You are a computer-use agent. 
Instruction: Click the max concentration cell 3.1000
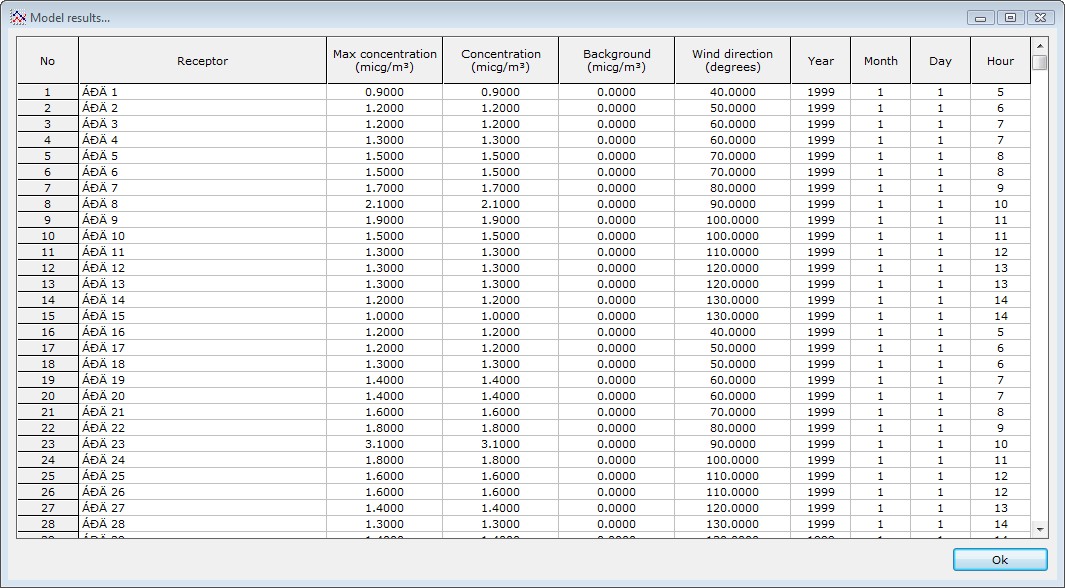pos(384,444)
